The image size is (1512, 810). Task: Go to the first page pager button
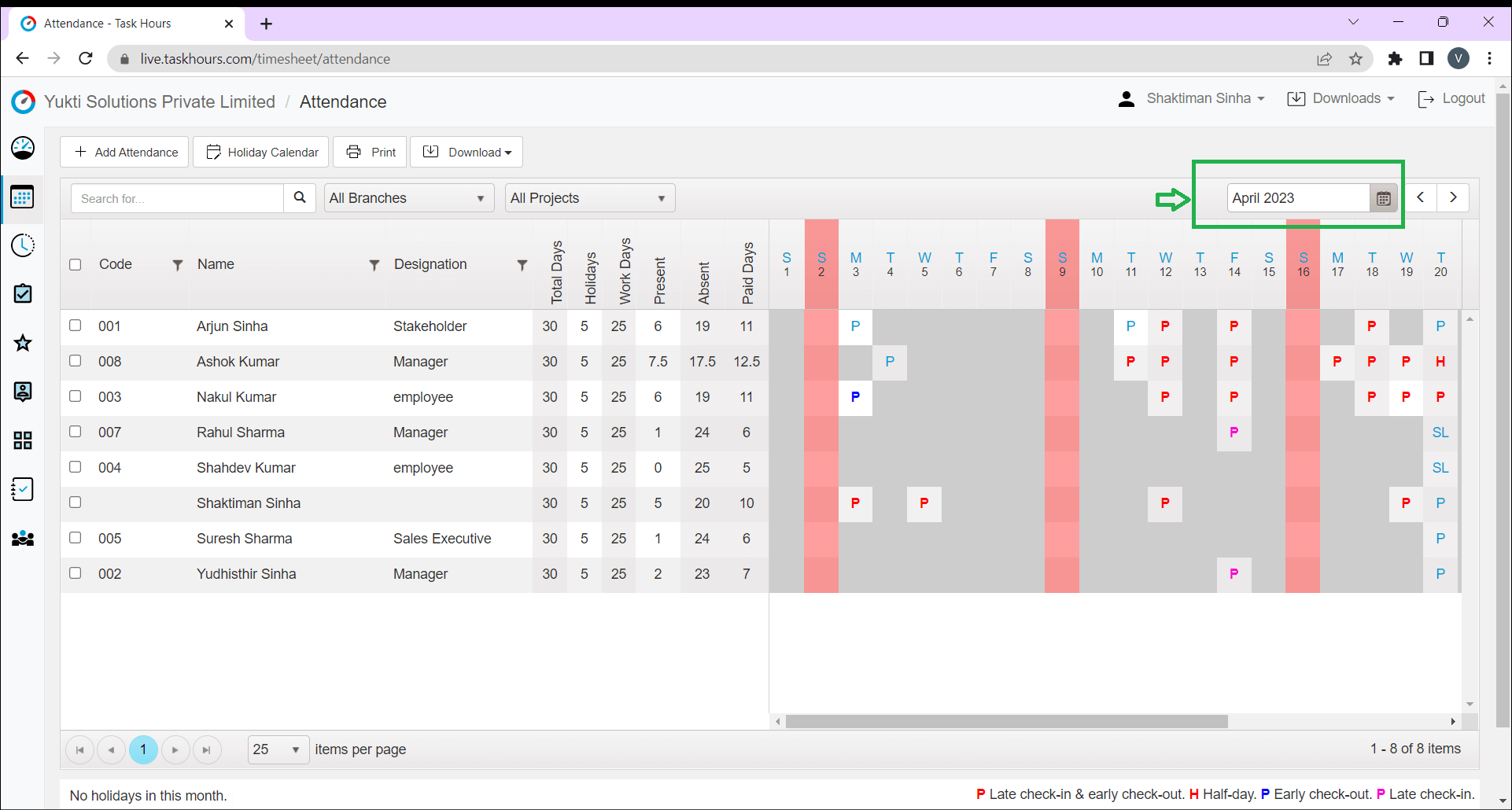point(79,749)
